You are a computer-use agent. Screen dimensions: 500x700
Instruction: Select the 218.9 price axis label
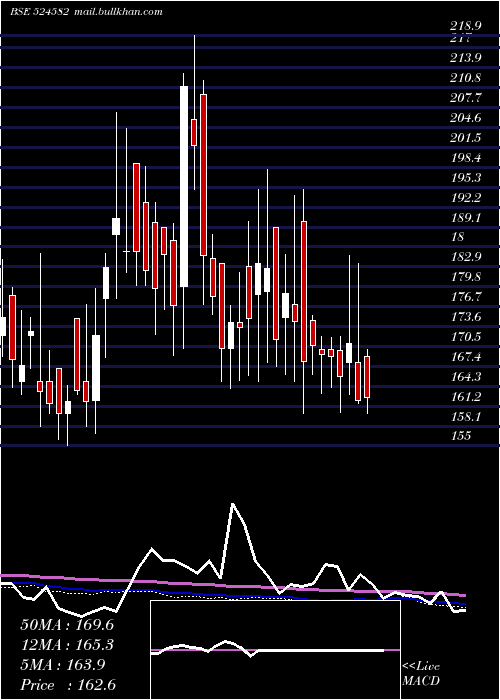(x=466, y=27)
